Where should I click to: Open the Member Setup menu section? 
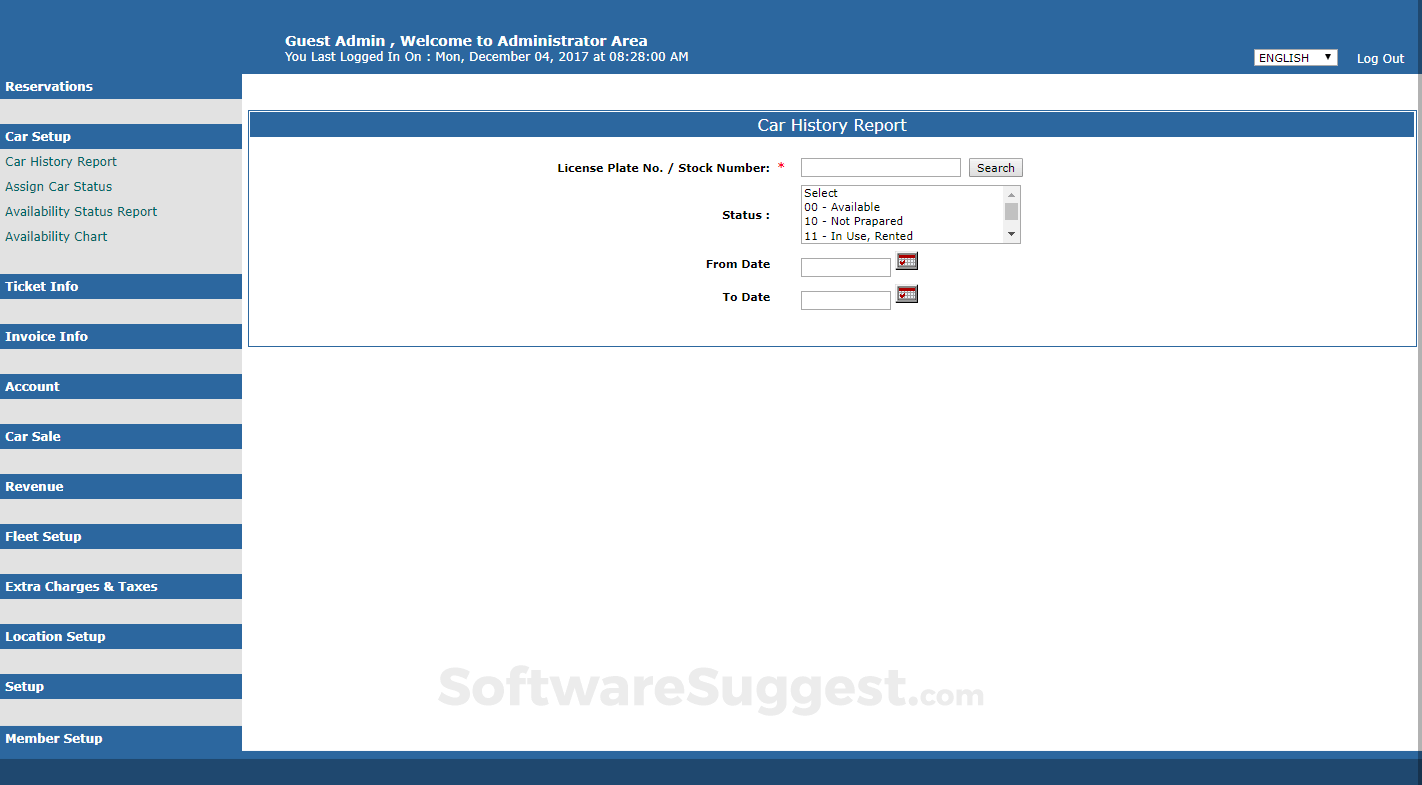[x=54, y=738]
